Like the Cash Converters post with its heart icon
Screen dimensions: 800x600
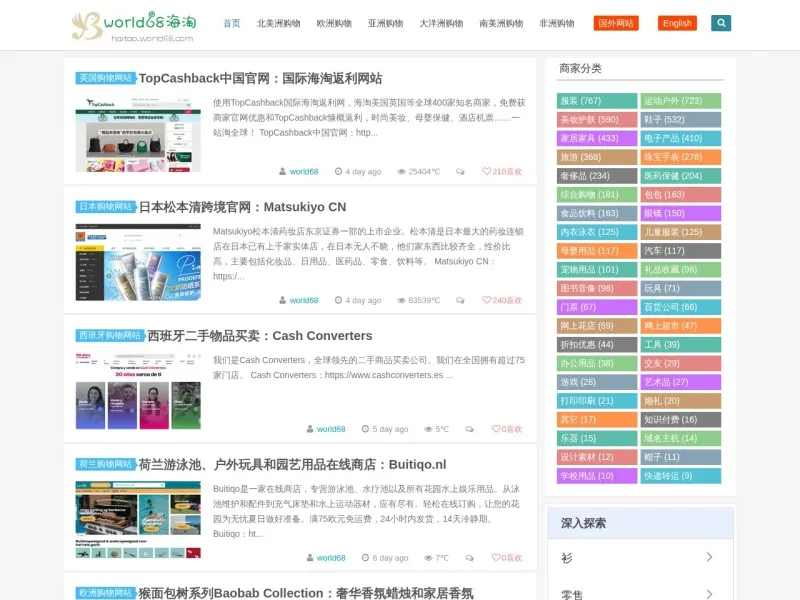(507, 429)
